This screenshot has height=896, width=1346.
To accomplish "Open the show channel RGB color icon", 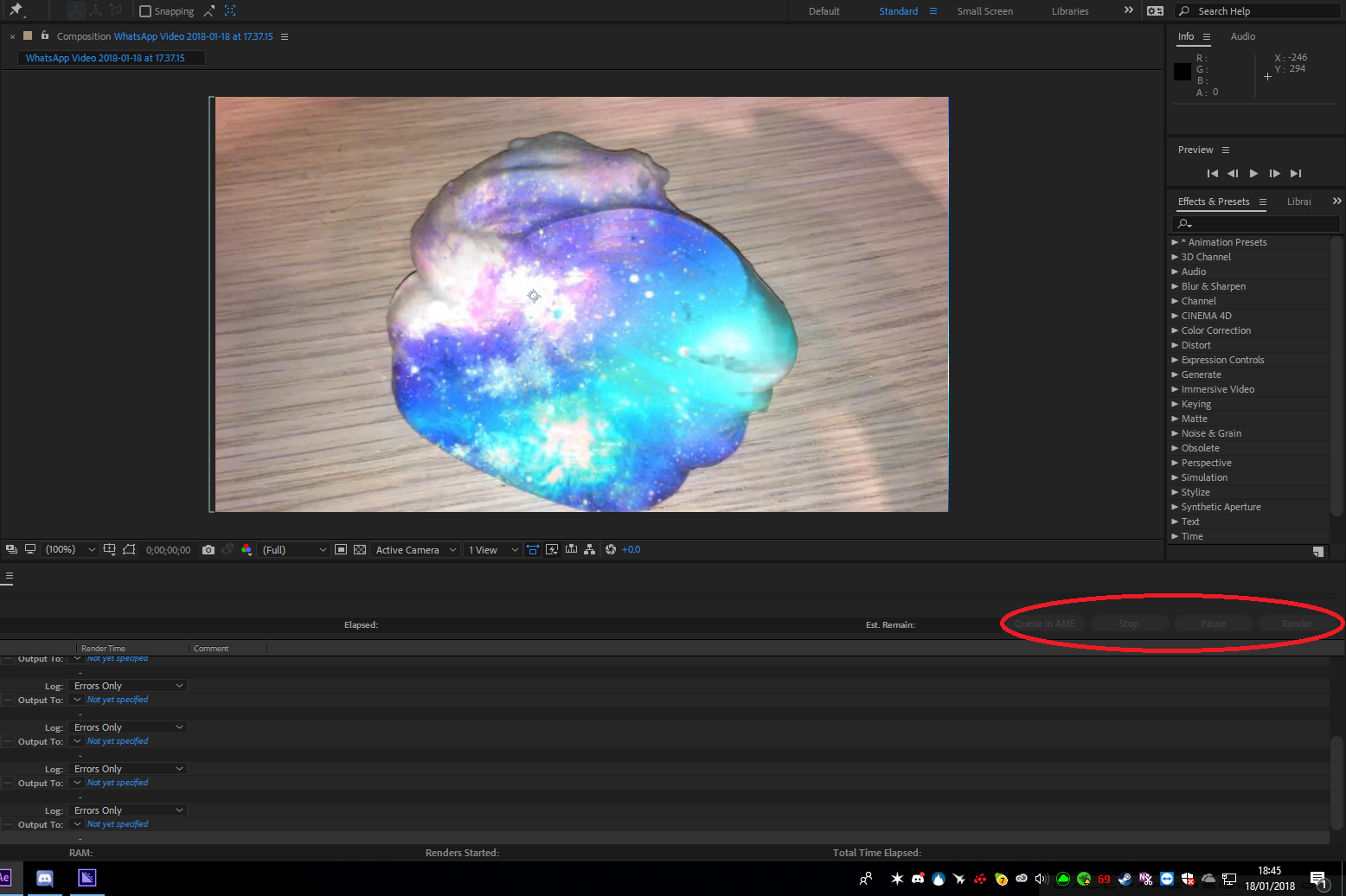I will [247, 549].
